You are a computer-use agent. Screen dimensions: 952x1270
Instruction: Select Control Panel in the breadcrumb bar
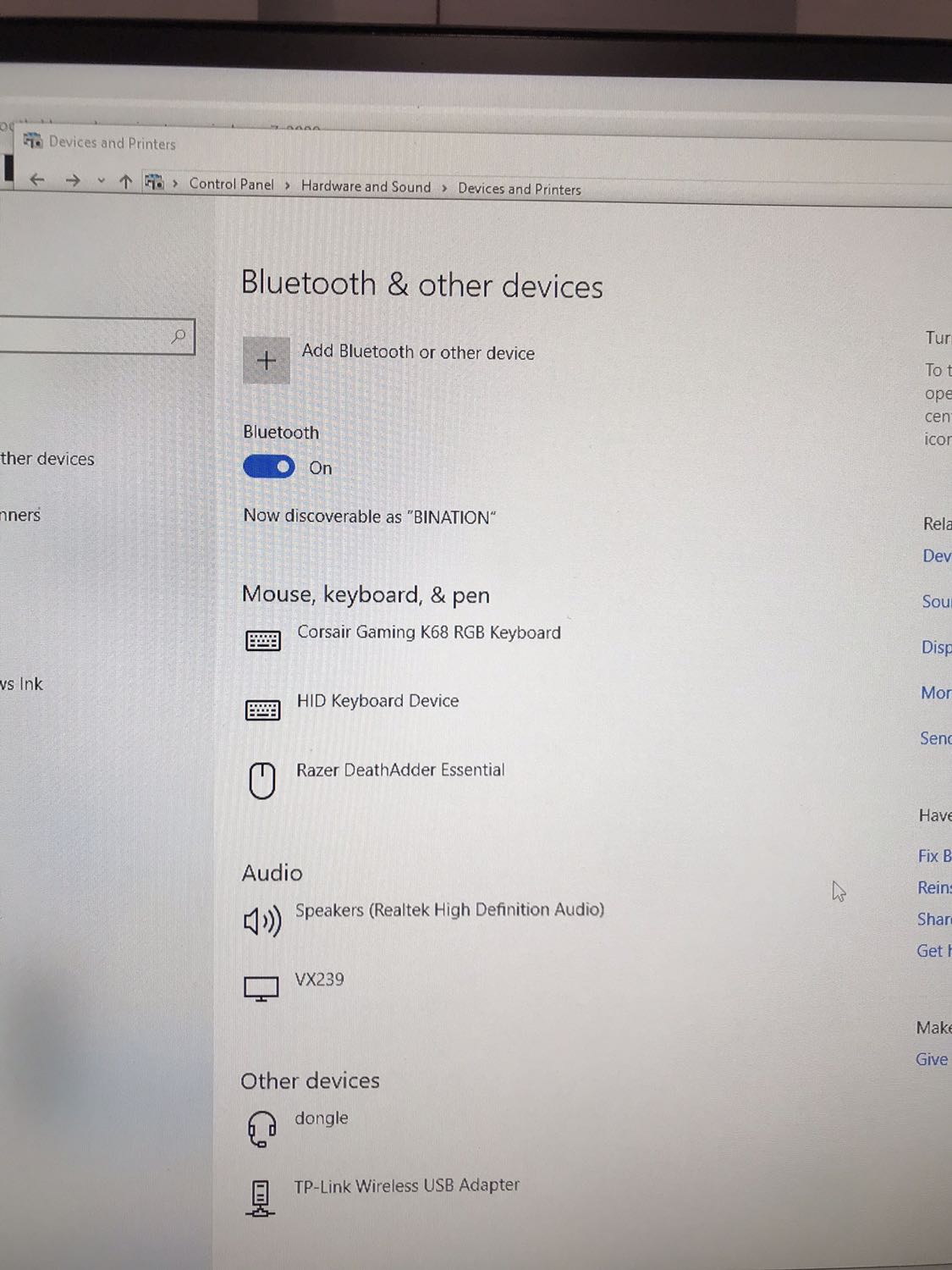(x=231, y=184)
